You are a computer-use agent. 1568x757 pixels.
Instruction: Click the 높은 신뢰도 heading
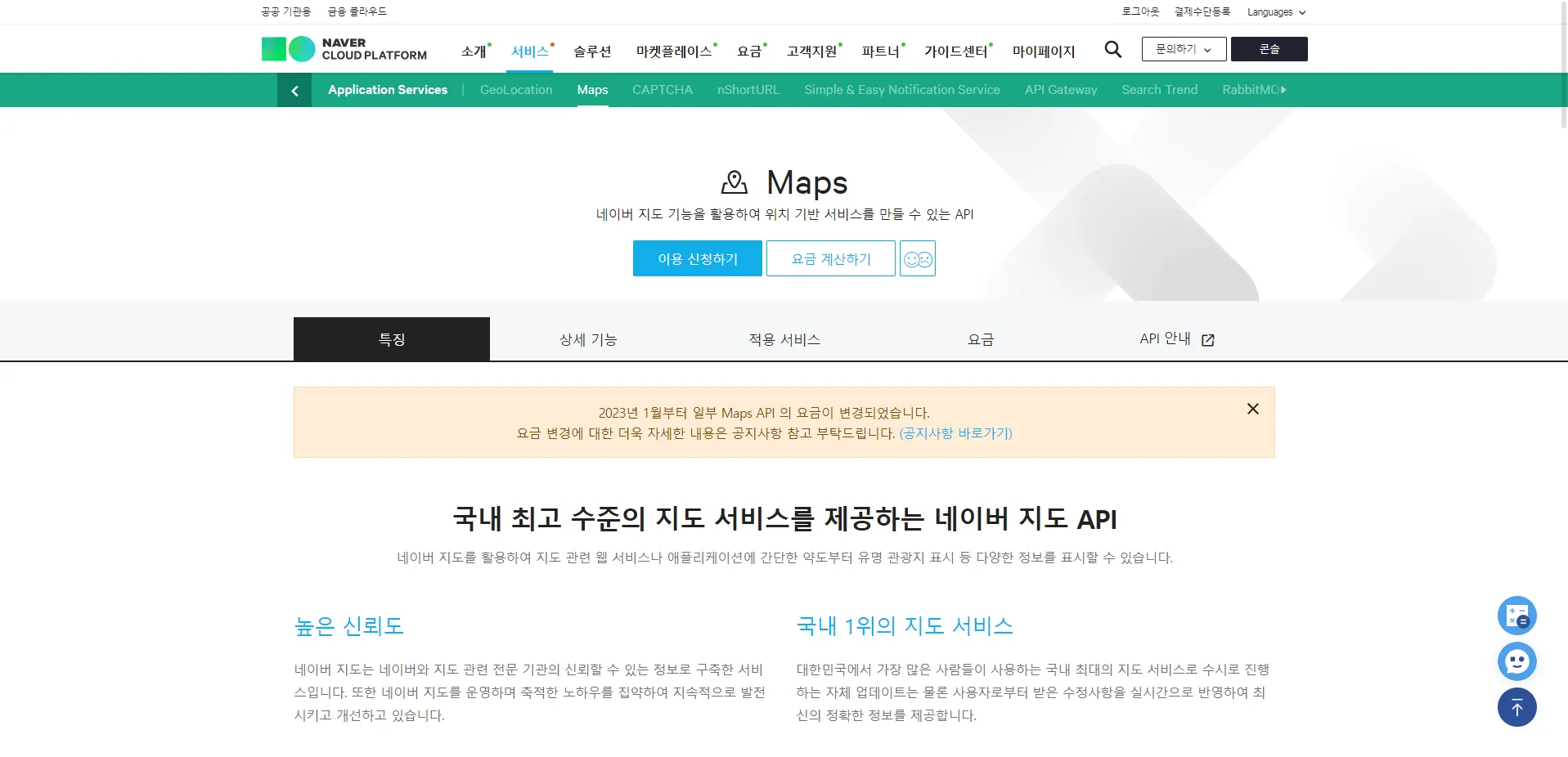coord(349,626)
